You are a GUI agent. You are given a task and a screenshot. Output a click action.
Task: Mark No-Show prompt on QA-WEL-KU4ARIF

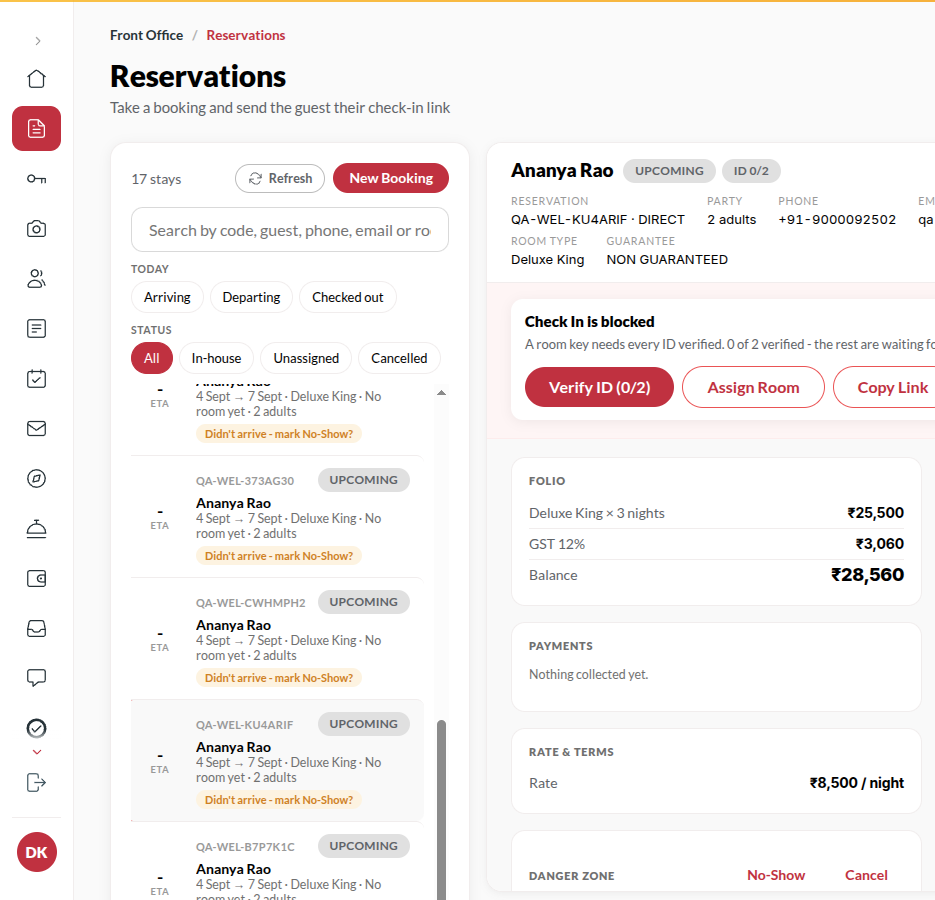(278, 800)
